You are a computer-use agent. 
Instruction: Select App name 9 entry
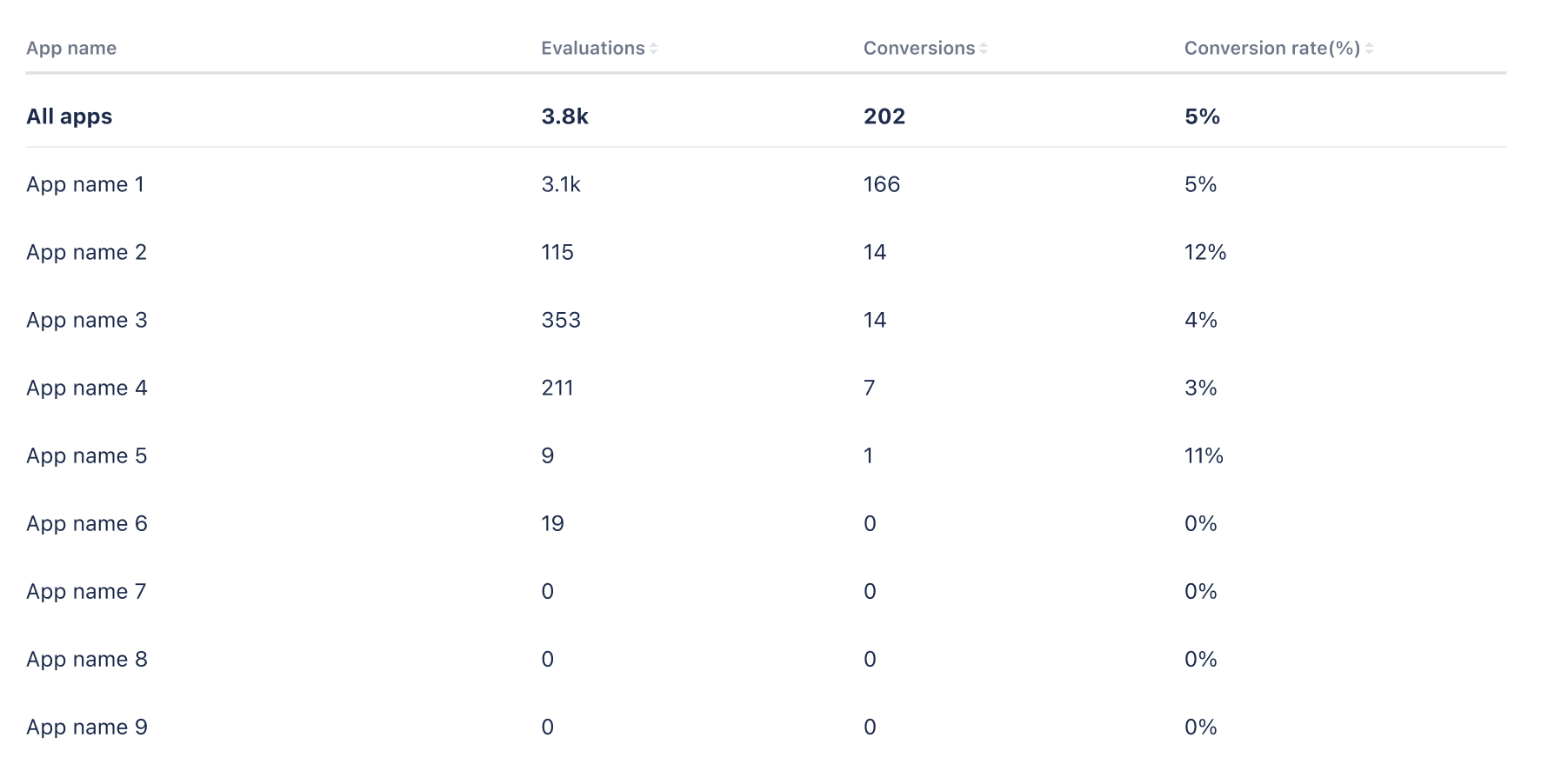[87, 727]
